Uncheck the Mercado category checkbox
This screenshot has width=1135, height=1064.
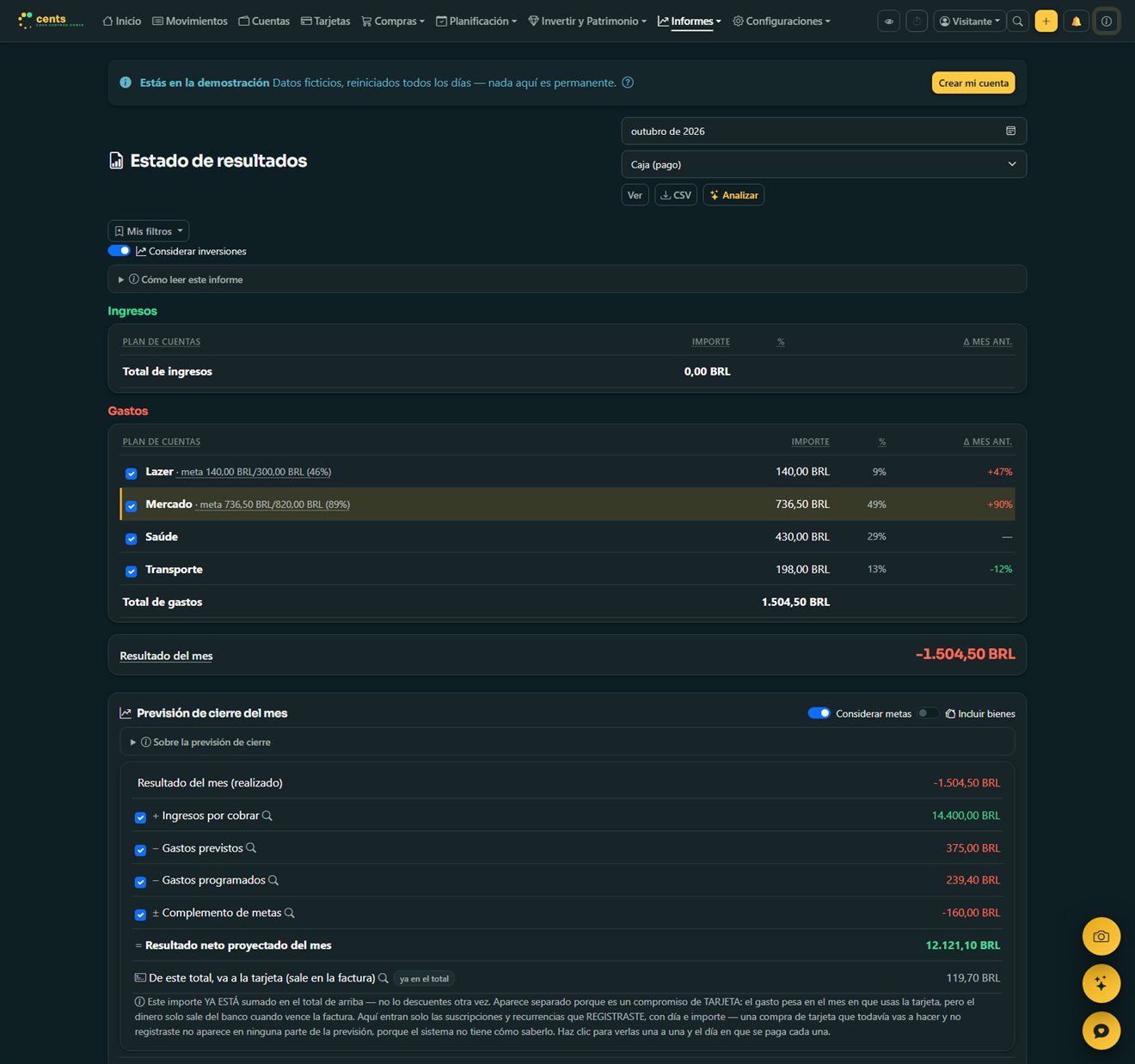click(132, 505)
